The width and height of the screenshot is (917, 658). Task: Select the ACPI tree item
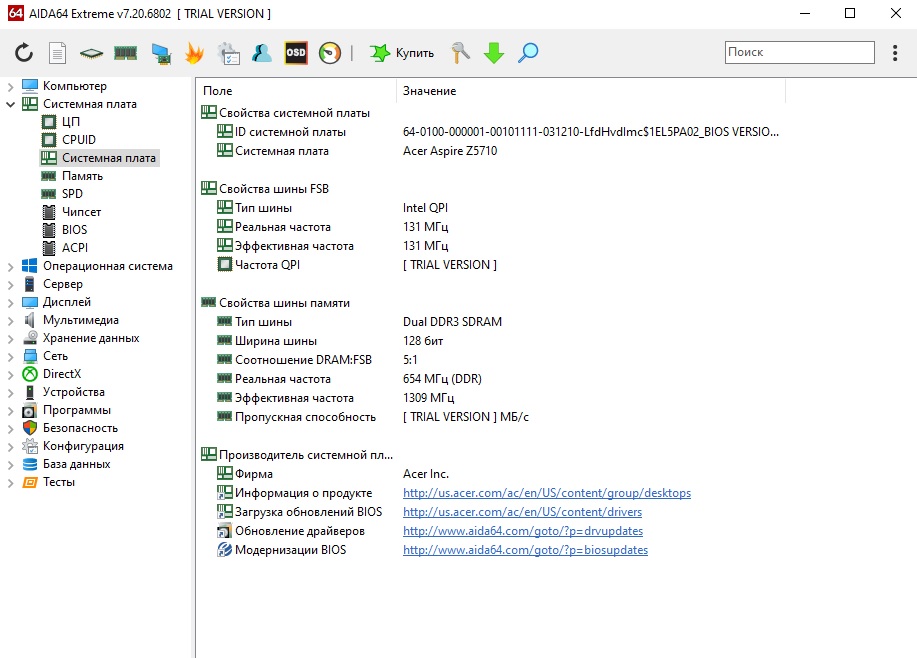click(75, 248)
